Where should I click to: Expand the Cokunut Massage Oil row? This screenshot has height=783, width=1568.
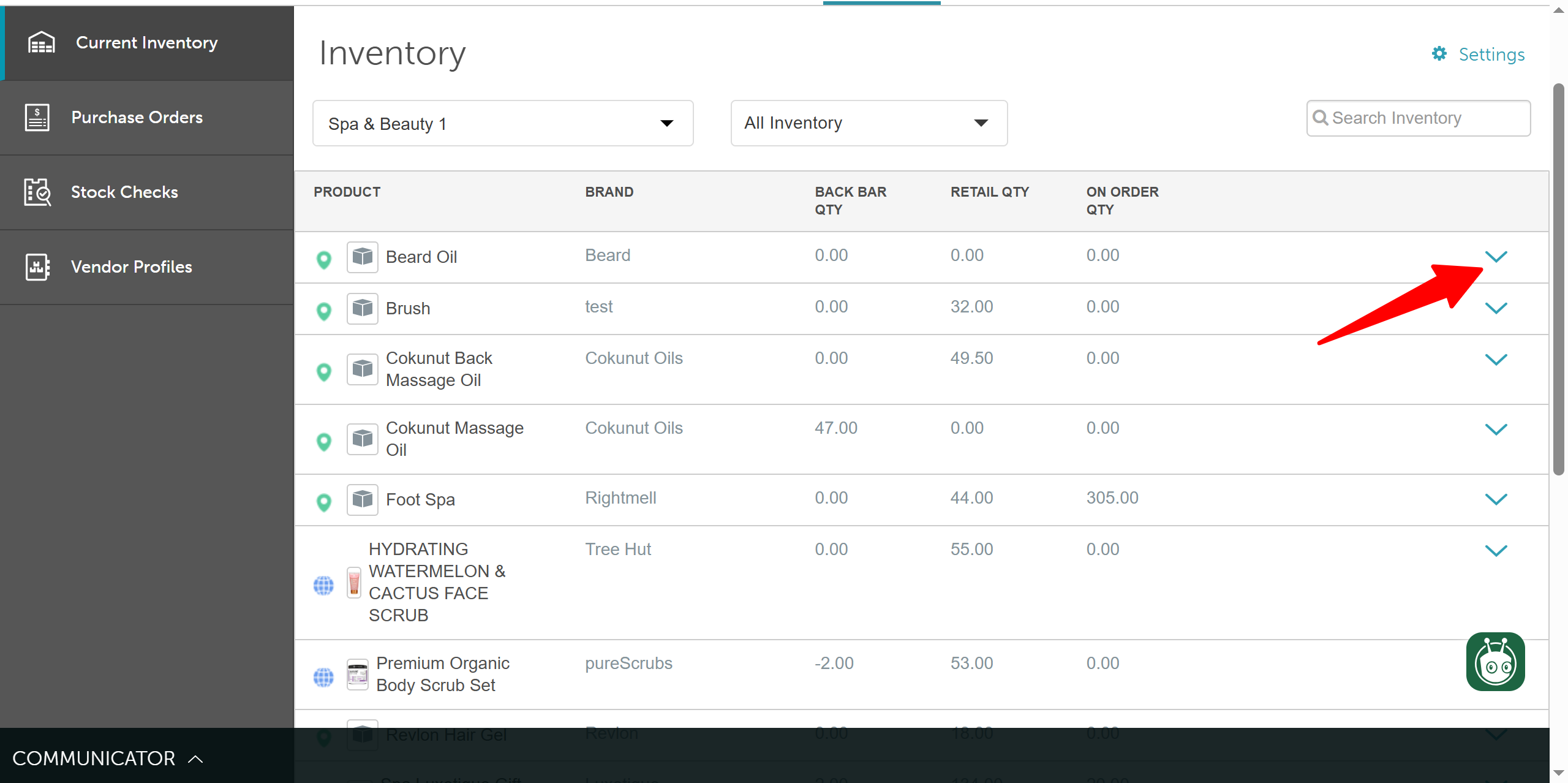coord(1495,429)
